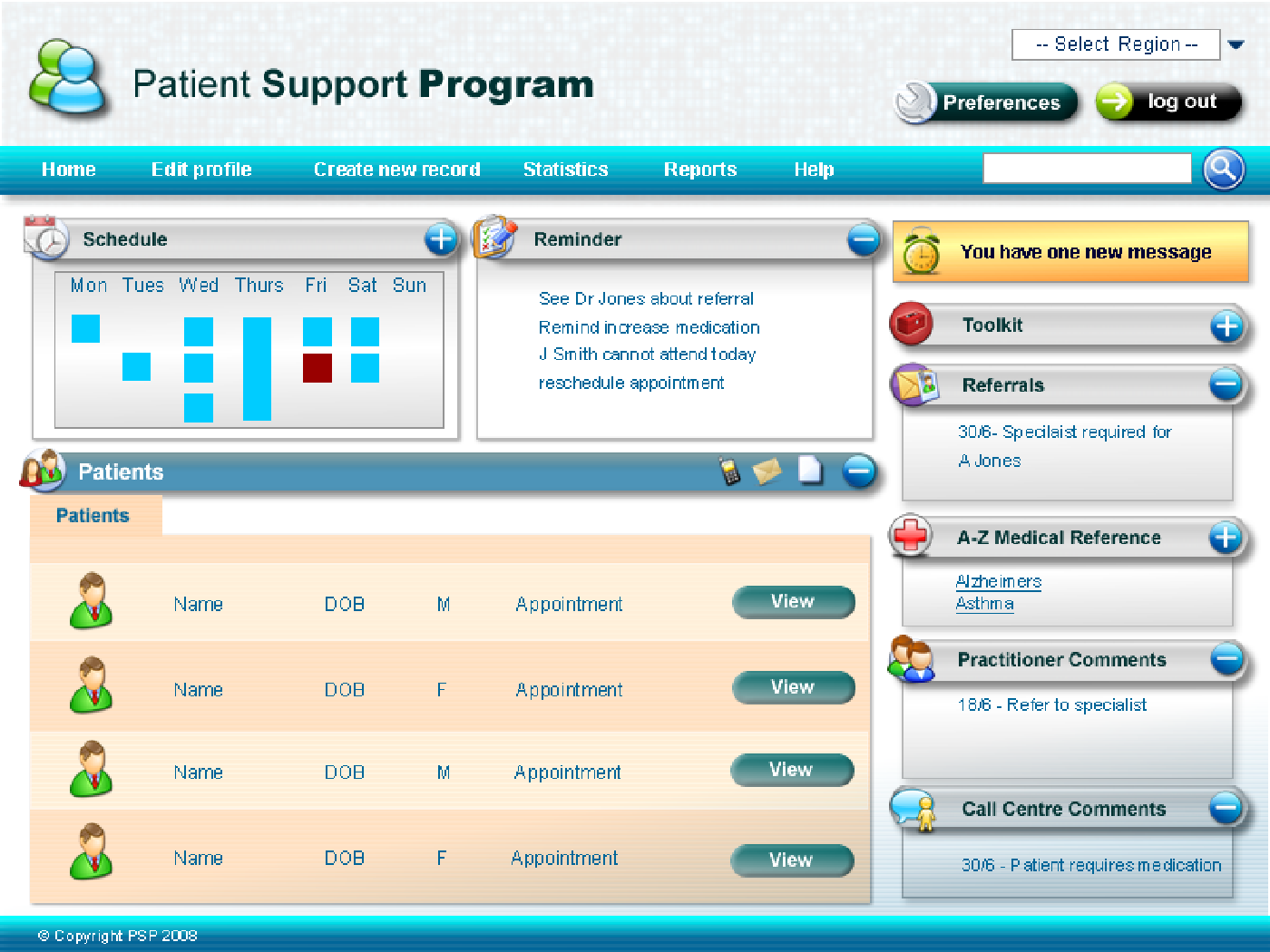The width and height of the screenshot is (1270, 952).
Task: Open Create new record menu item
Action: tap(396, 170)
